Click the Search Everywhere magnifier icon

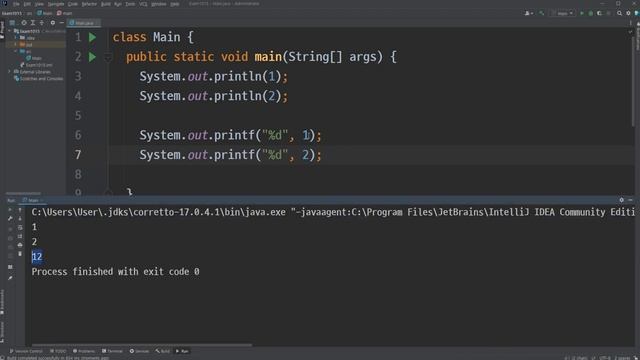(x=619, y=13)
